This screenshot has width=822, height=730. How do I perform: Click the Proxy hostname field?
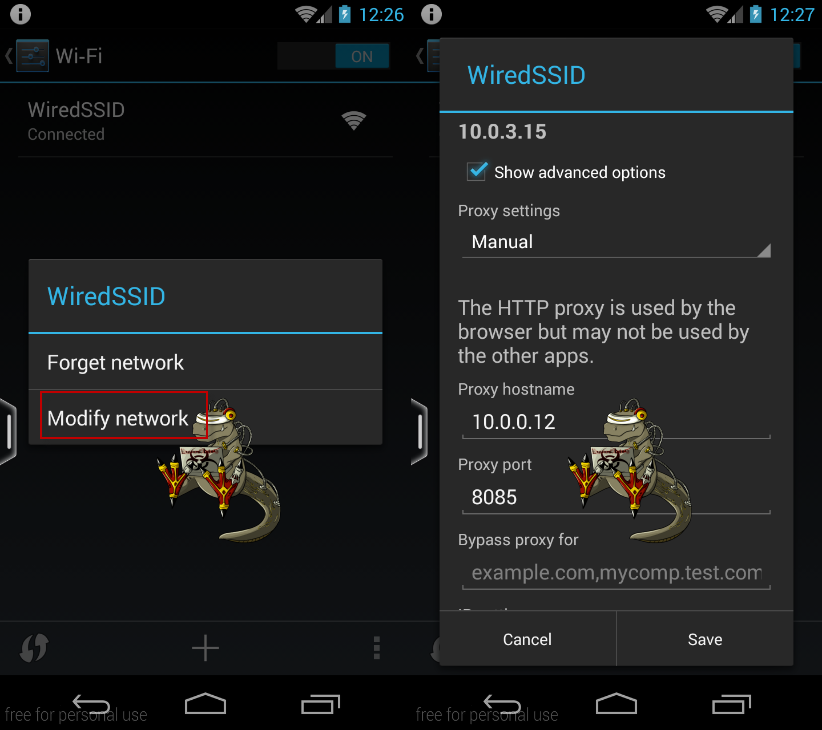616,422
